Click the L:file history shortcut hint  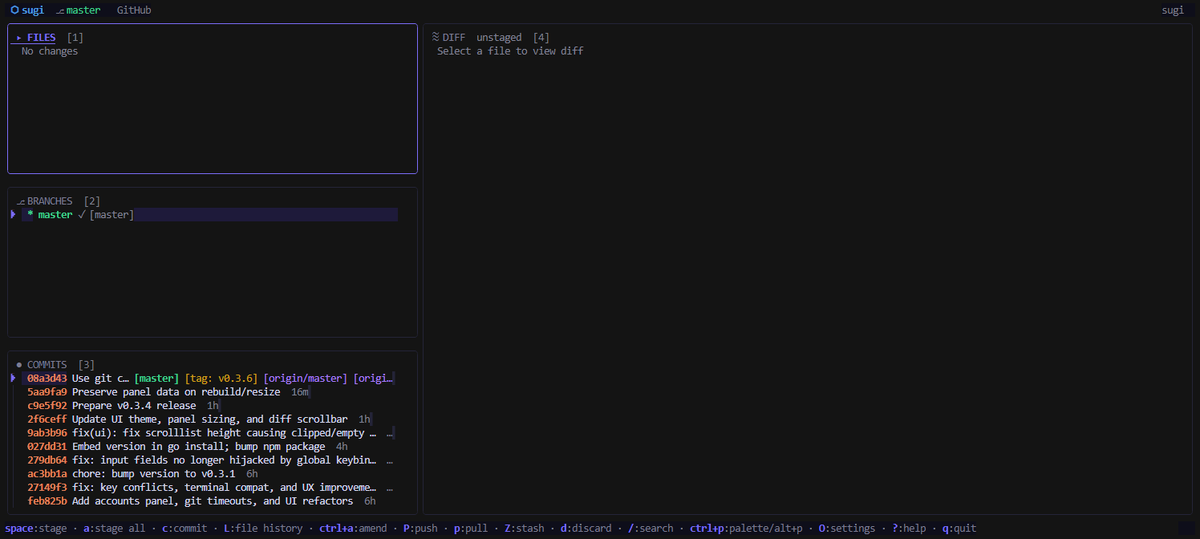[x=263, y=528]
